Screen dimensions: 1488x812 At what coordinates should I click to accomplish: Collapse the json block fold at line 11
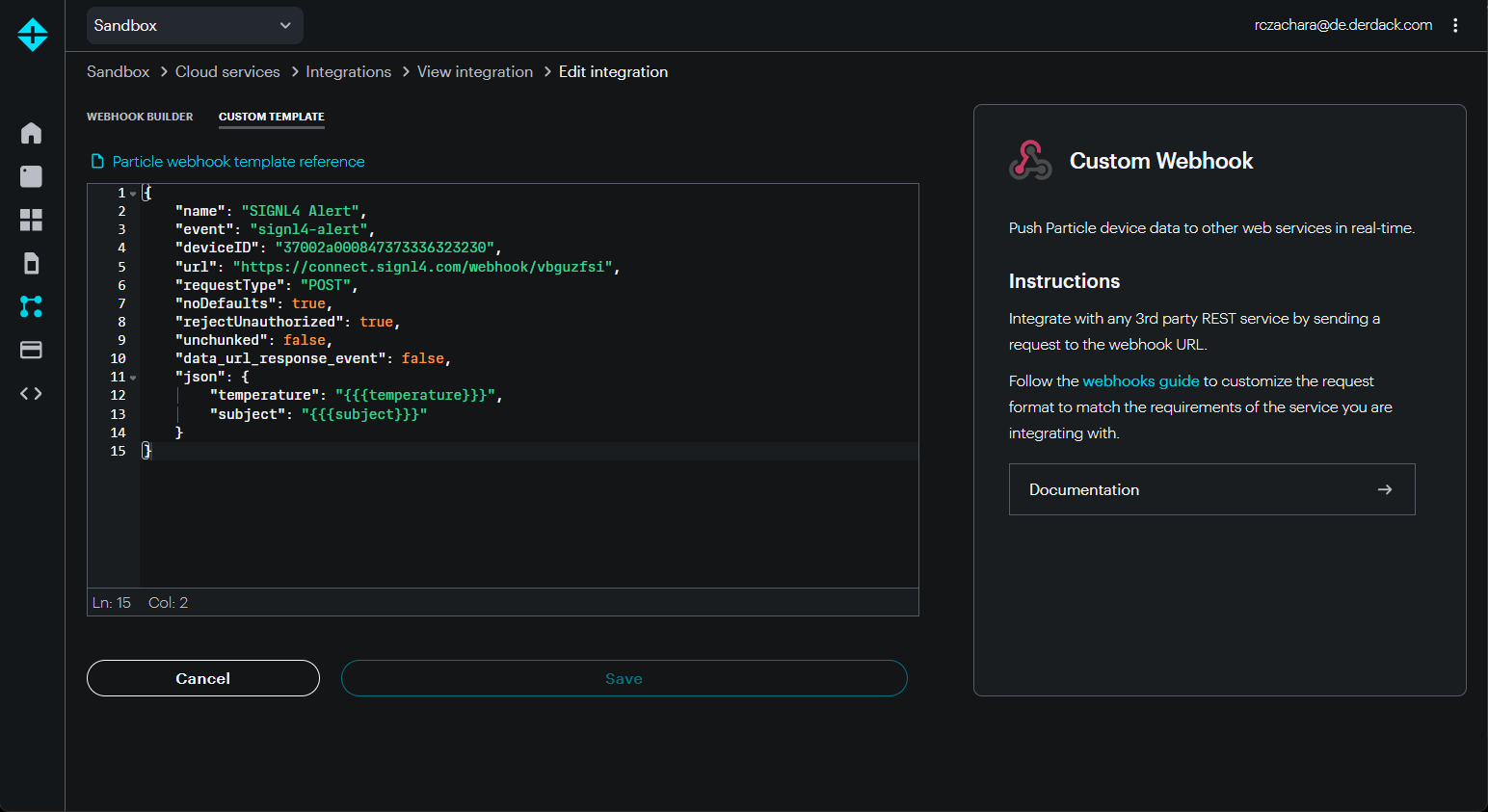[133, 378]
